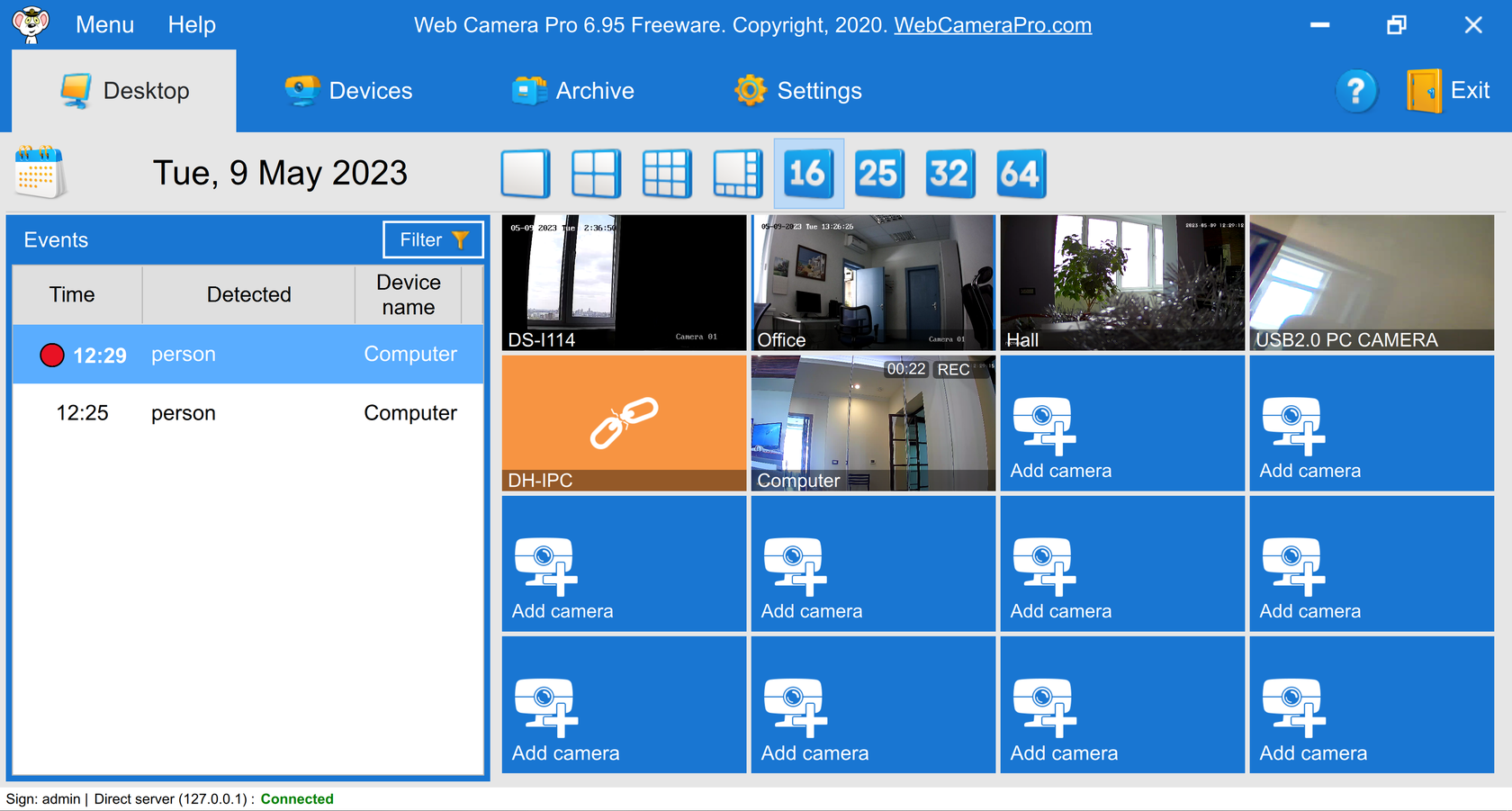Open the Archive section
Viewport: 1512px width, 811px height.
tap(573, 90)
